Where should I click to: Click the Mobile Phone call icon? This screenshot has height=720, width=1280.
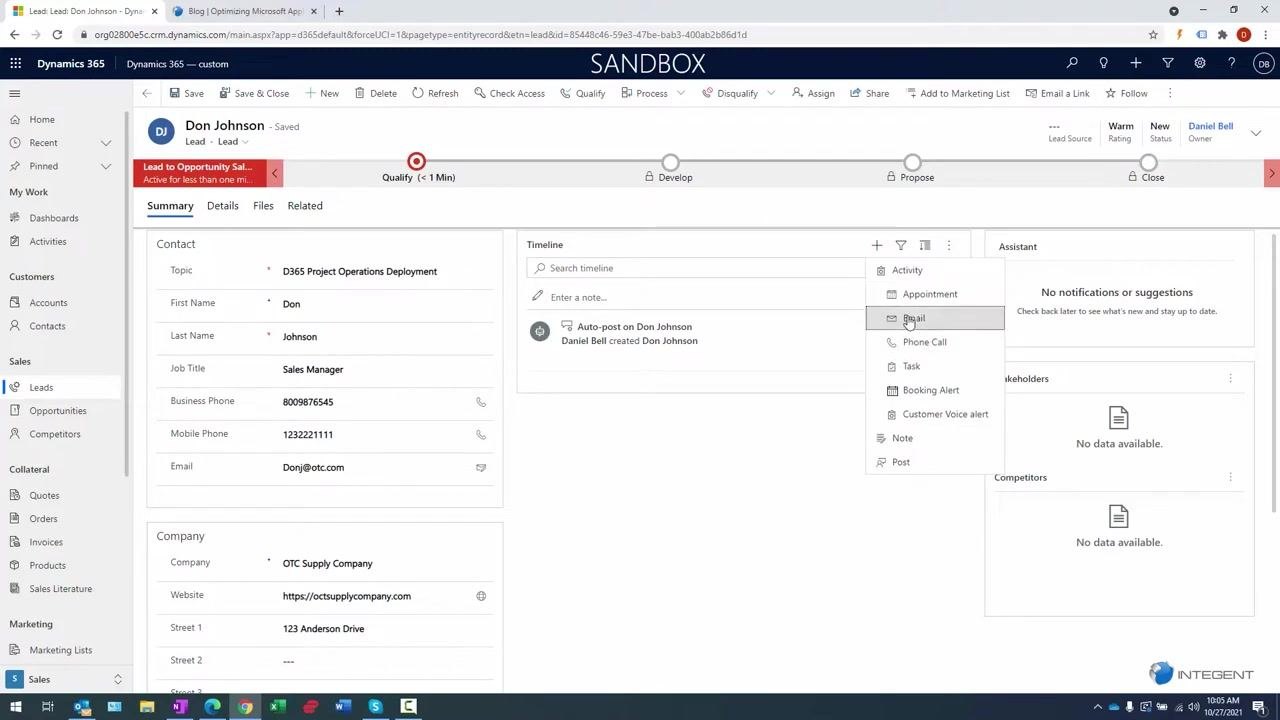coord(481,435)
